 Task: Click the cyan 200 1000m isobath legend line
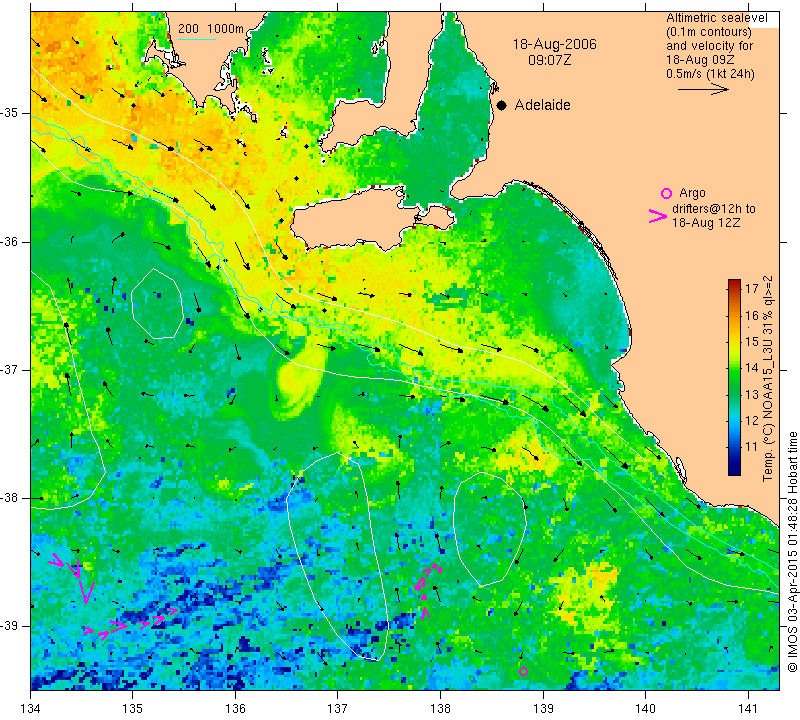[197, 39]
